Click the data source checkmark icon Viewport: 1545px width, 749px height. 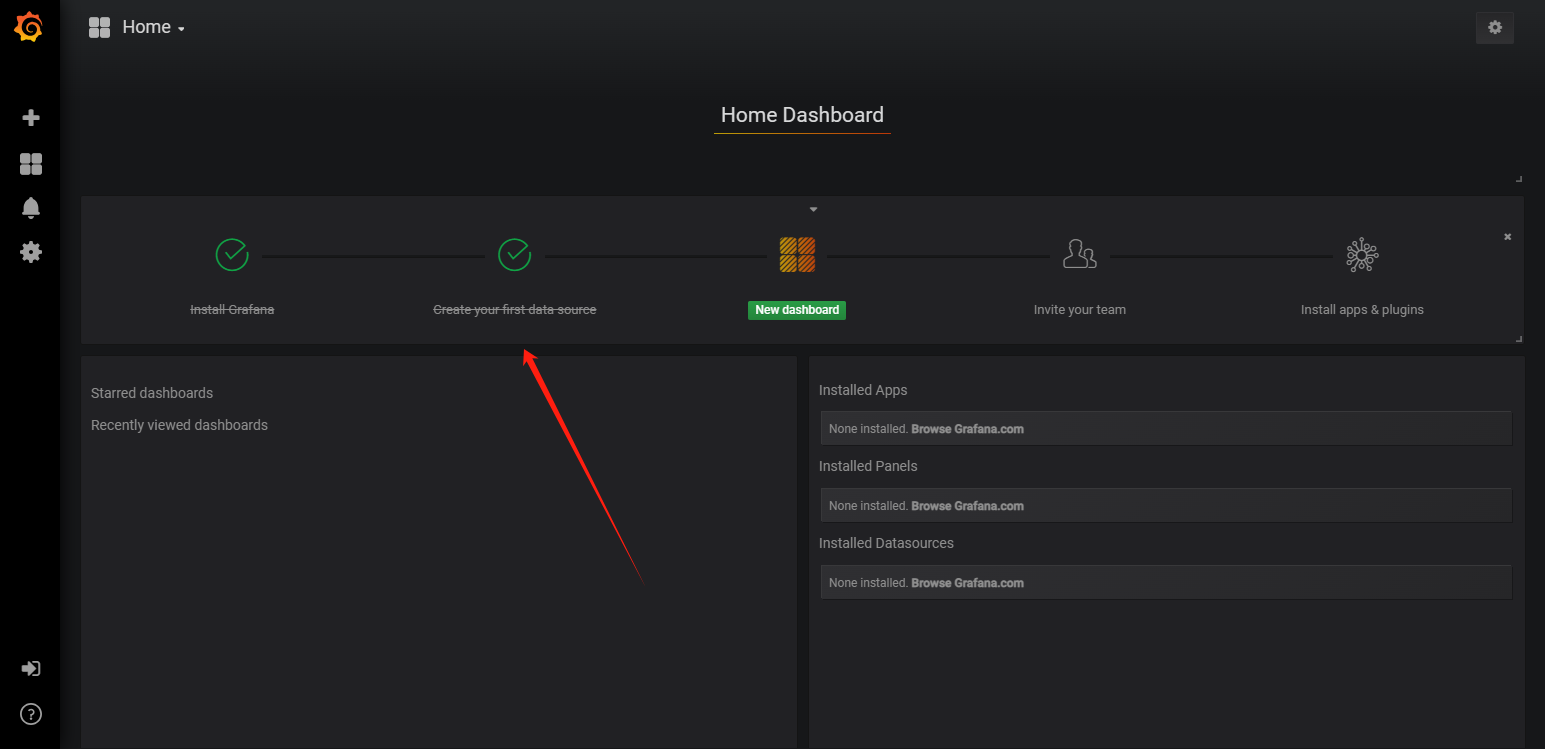point(514,255)
